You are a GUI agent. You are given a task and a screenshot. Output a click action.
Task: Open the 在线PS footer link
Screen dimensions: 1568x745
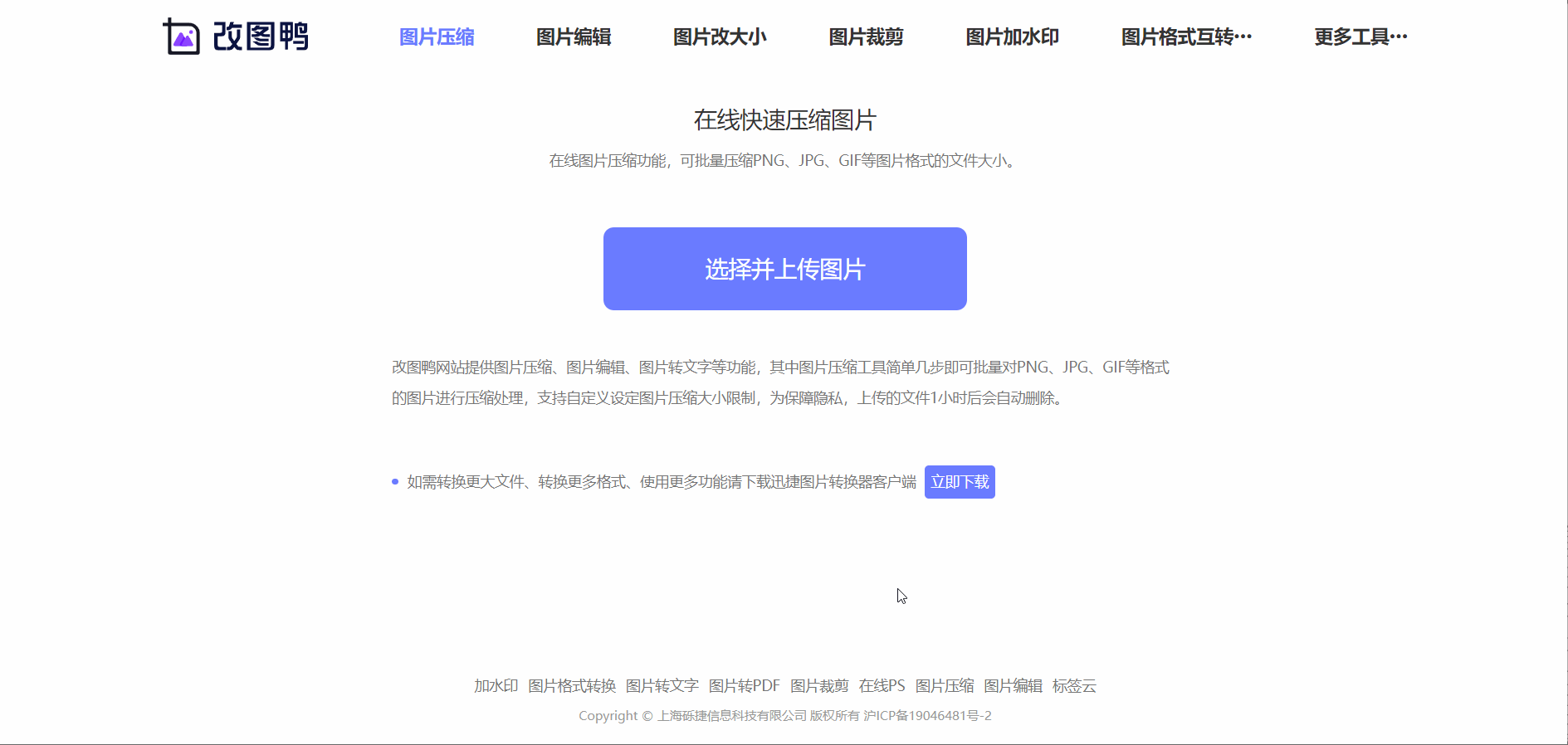[x=882, y=686]
